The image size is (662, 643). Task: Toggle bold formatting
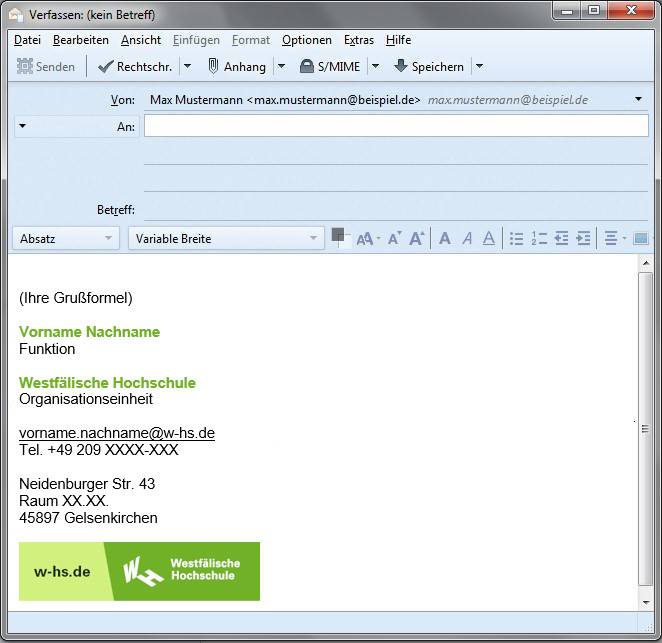[445, 239]
